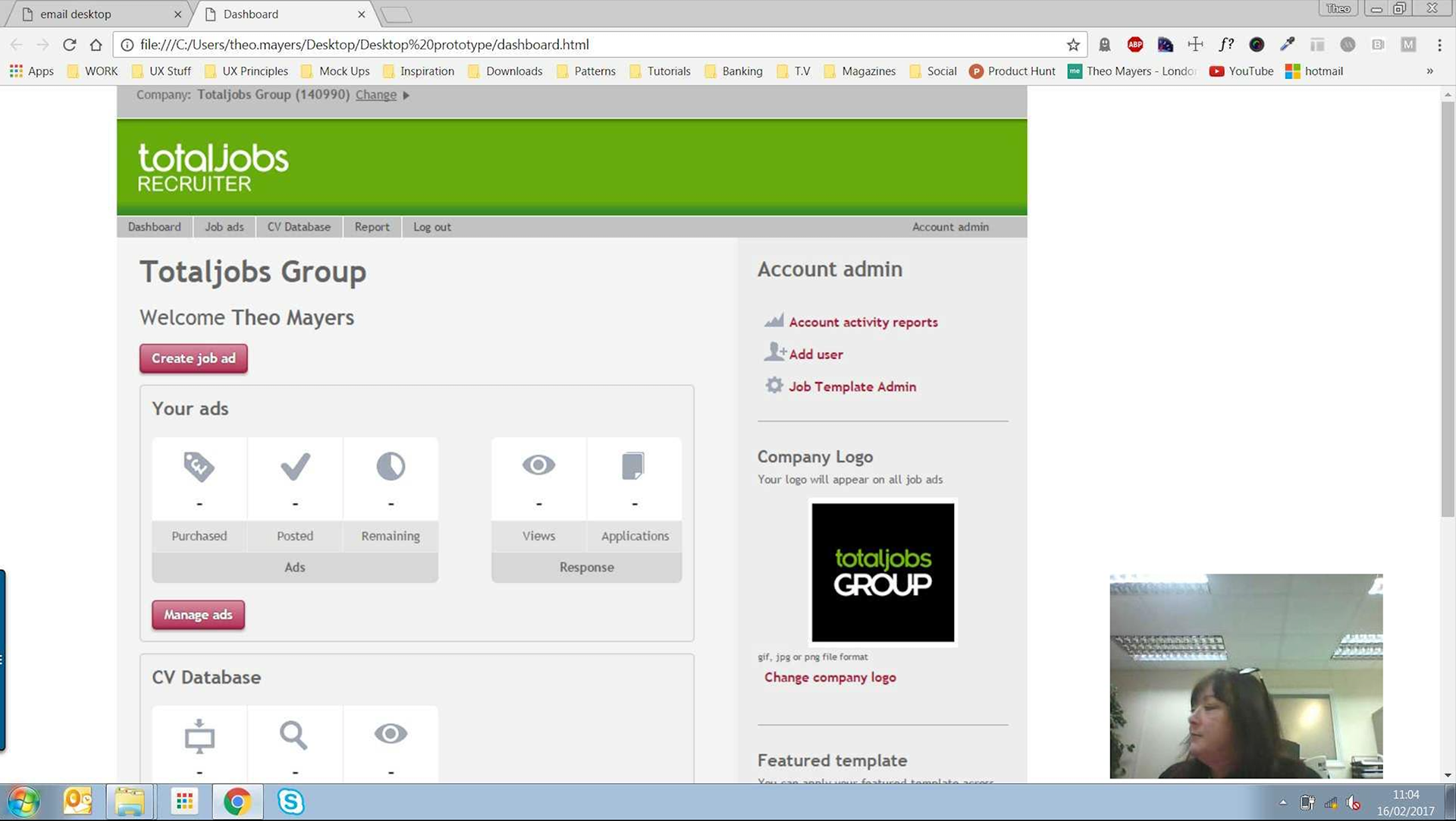Click the add user person icon
The width and height of the screenshot is (1456, 821).
774,351
